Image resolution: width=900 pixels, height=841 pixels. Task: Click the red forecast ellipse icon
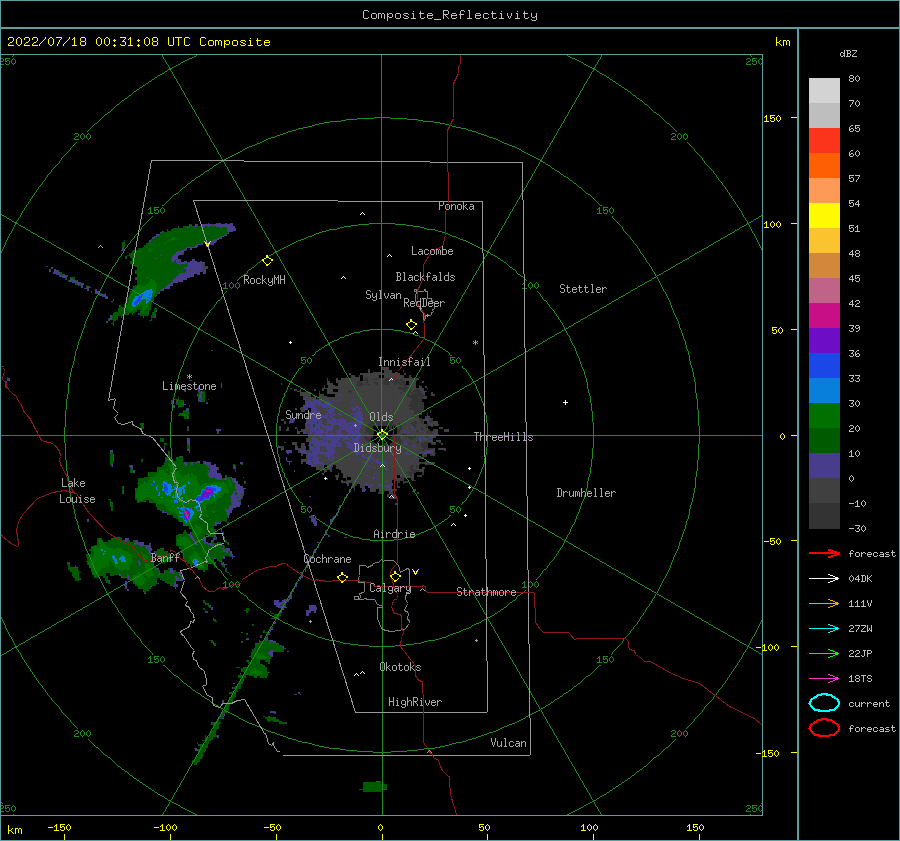[824, 728]
